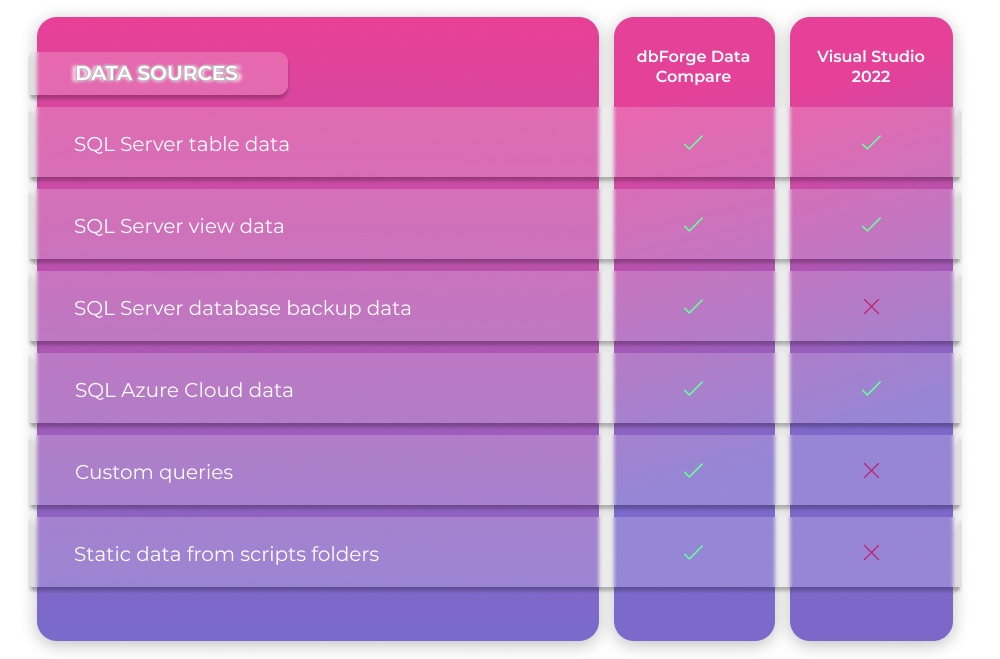The height and width of the screenshot is (659, 1000).
Task: Click dbForge checkmark for database backup data
Action: (x=693, y=307)
